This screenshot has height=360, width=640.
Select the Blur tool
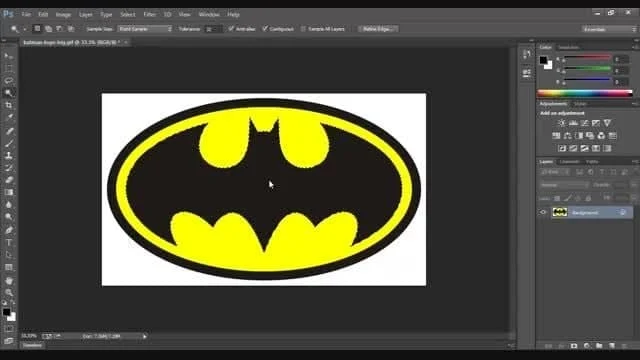tap(9, 204)
